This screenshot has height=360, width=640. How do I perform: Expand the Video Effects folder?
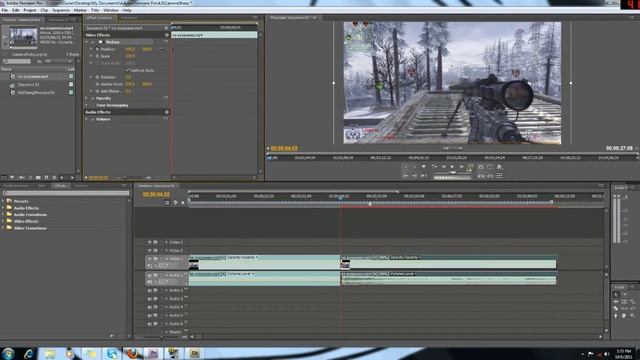(3, 221)
